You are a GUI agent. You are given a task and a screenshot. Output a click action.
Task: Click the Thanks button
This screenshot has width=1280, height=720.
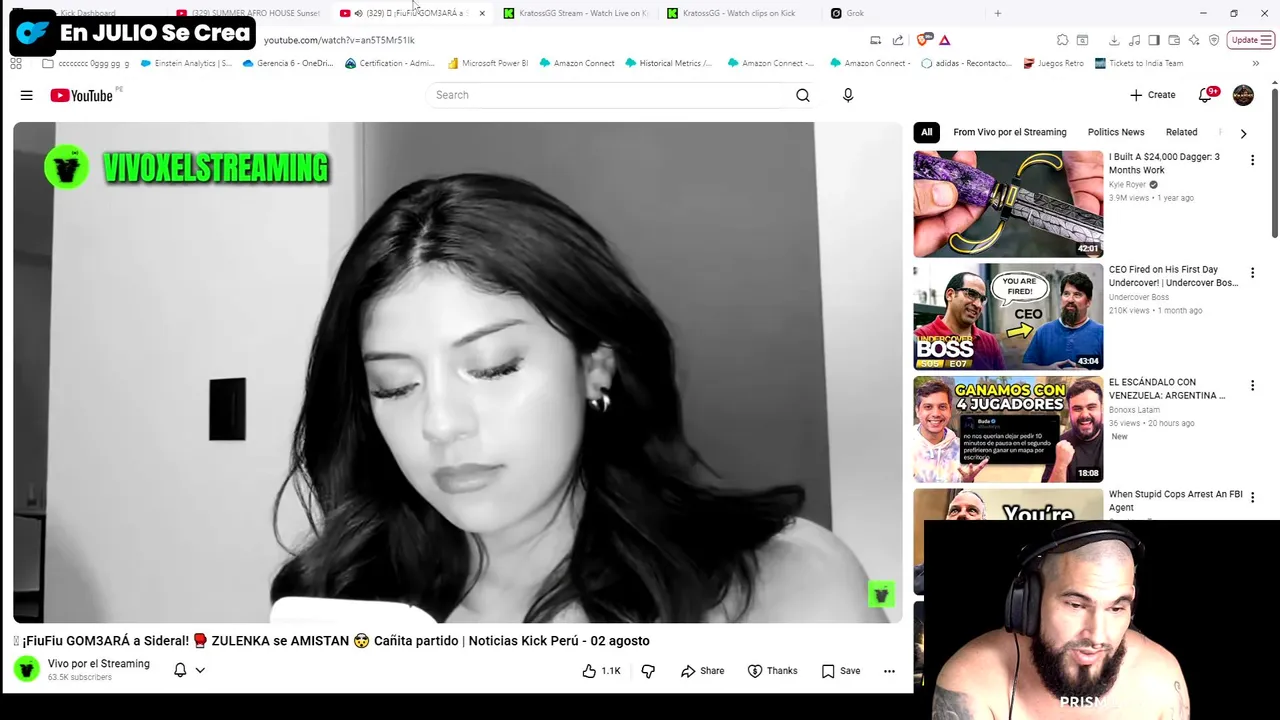click(x=774, y=671)
